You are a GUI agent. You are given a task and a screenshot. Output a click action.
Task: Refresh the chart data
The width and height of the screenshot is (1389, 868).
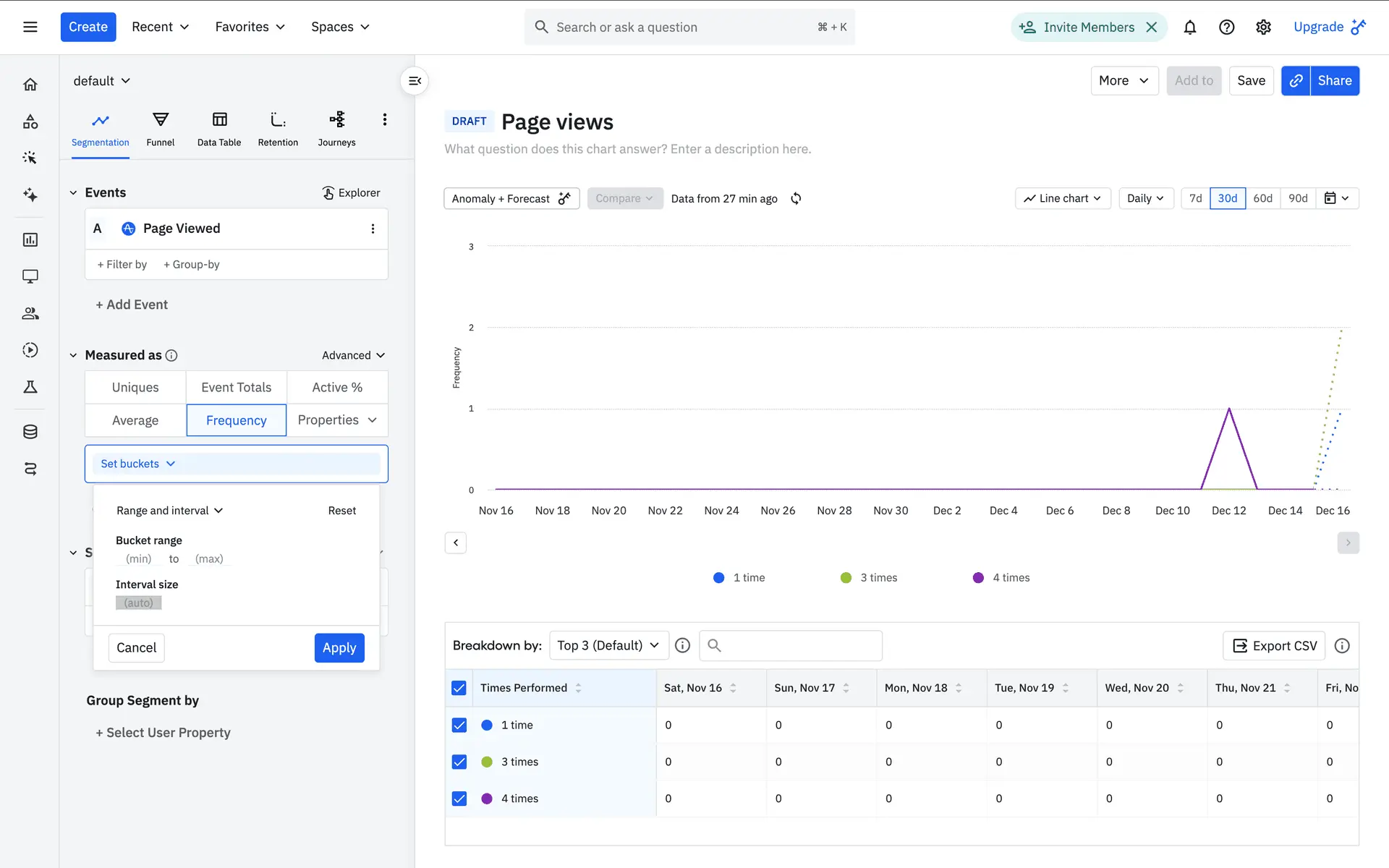[x=796, y=198]
